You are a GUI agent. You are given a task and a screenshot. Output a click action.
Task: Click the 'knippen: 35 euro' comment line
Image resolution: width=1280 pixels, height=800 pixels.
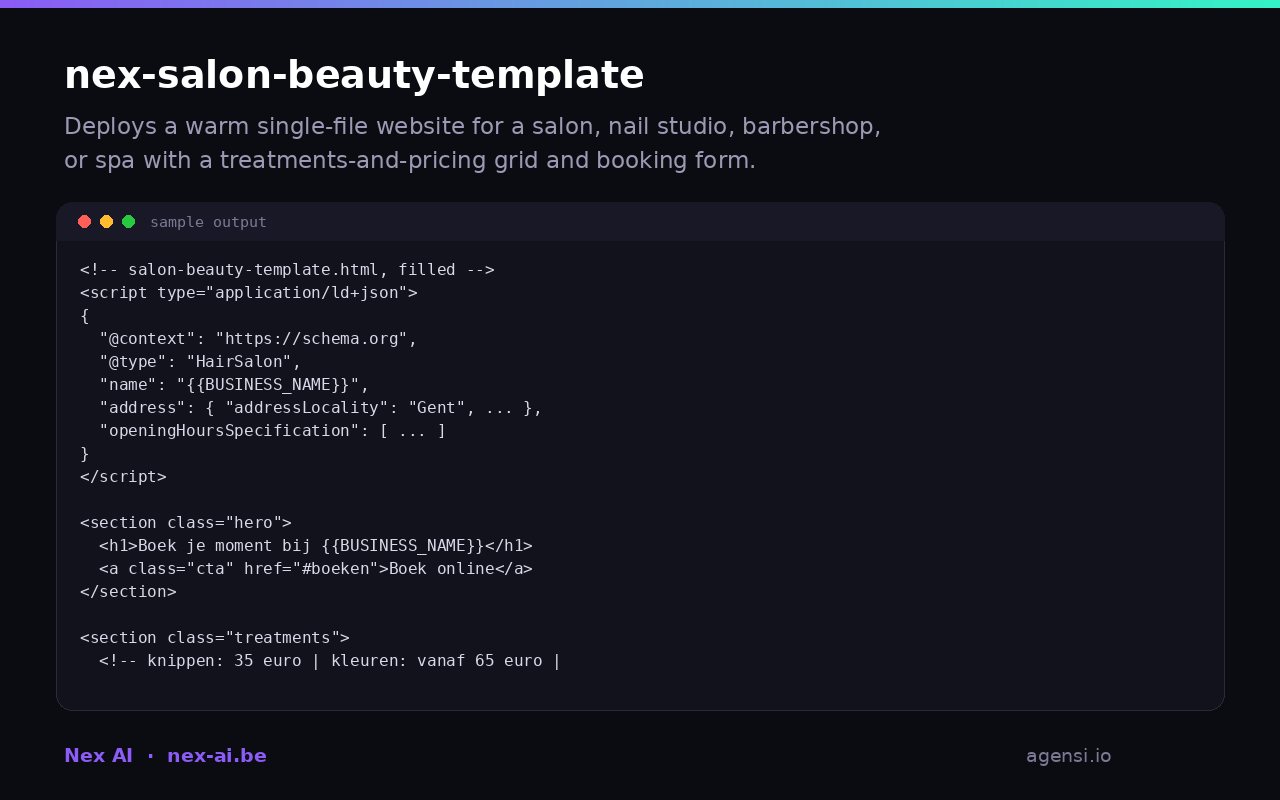pyautogui.click(x=330, y=661)
